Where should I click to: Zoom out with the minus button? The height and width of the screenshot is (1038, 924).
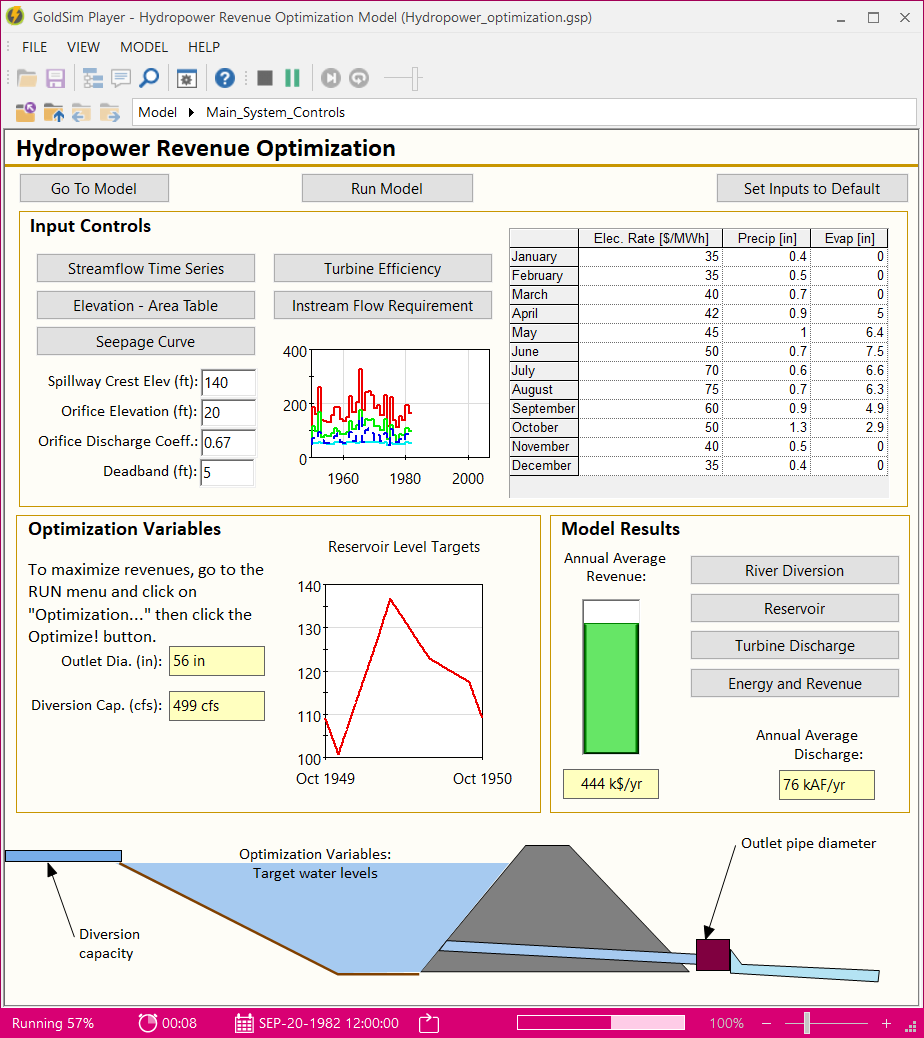pyautogui.click(x=766, y=1023)
